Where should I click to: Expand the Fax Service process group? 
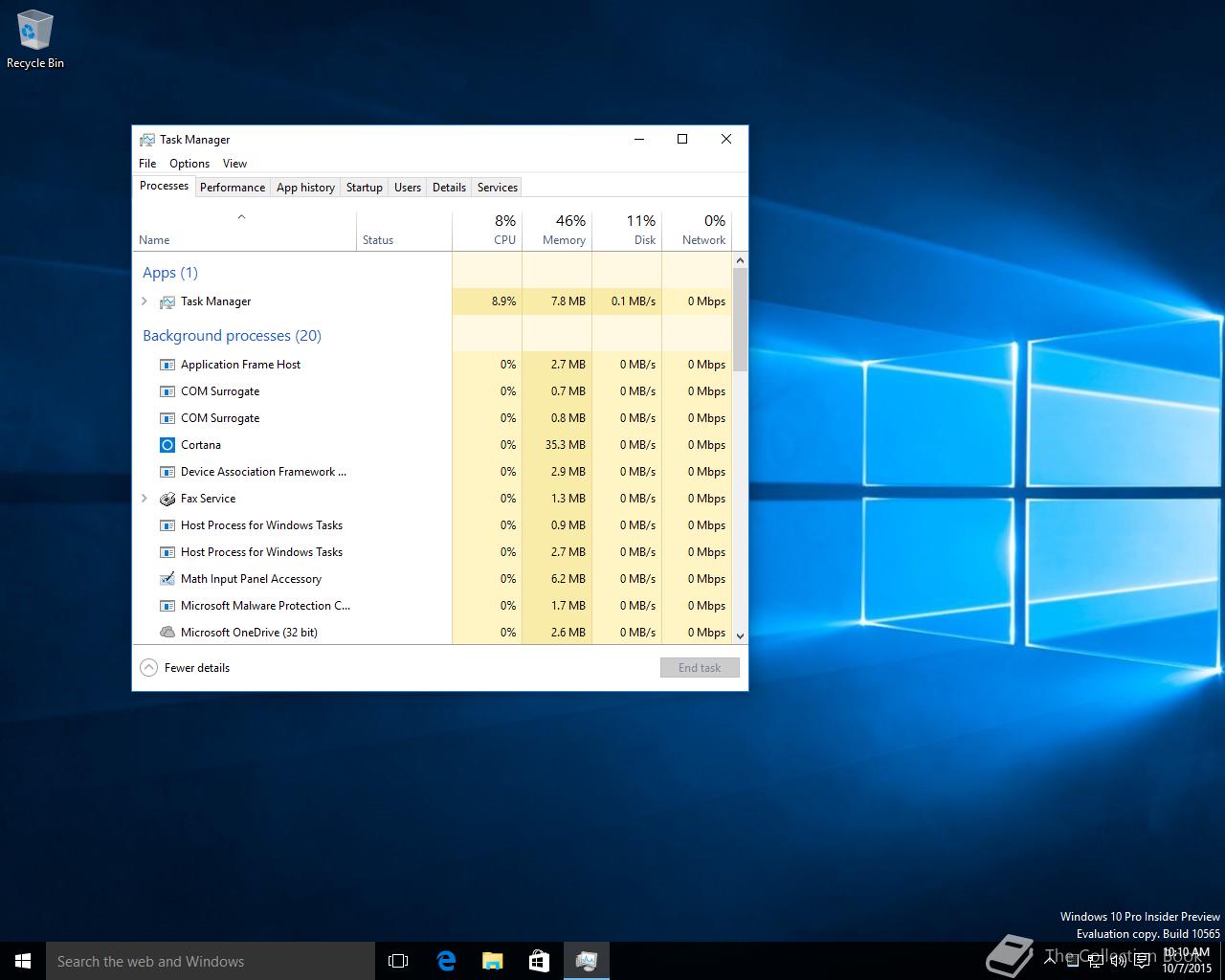pos(145,499)
